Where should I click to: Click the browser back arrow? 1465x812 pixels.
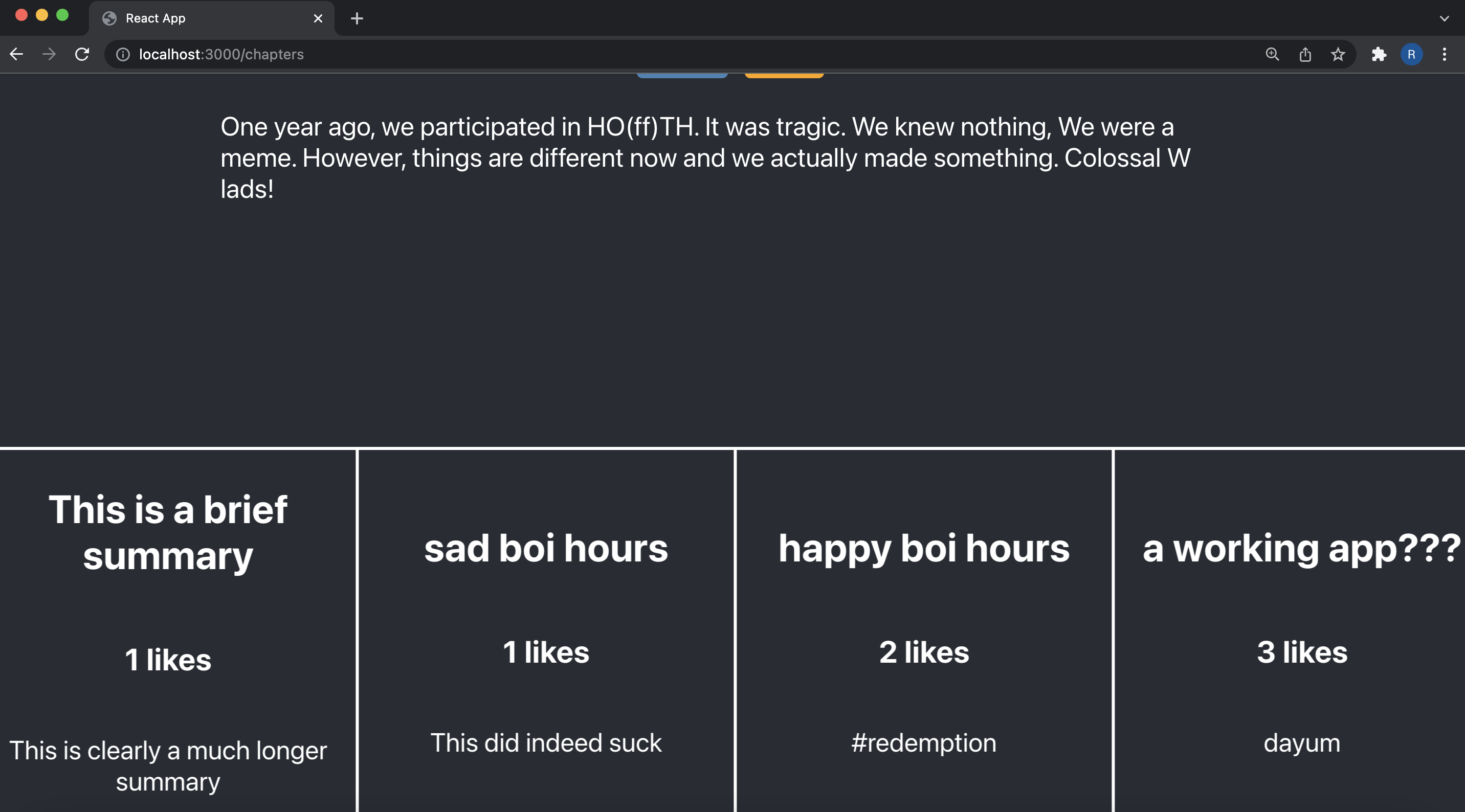16,54
